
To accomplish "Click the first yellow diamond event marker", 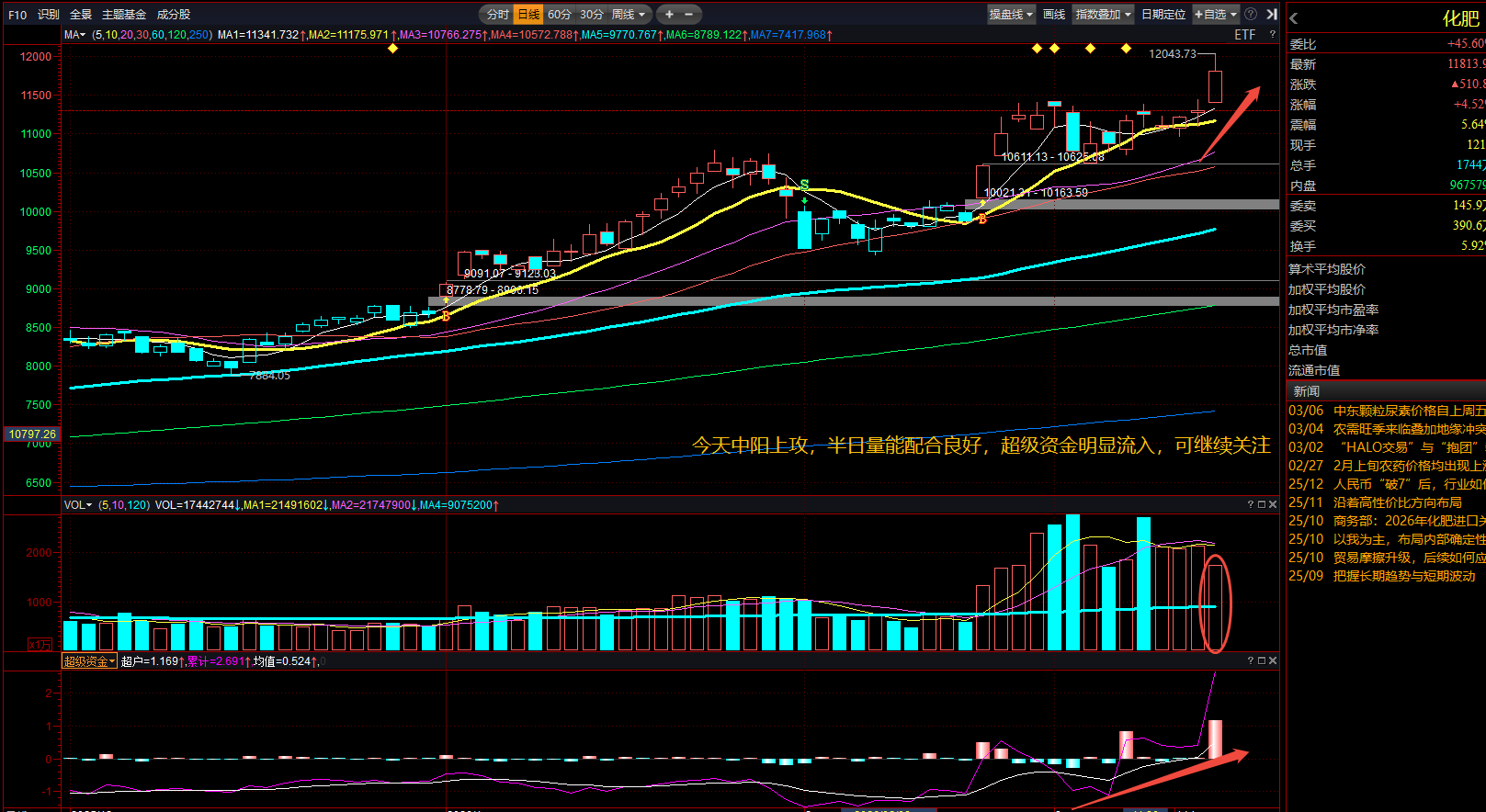I will tap(393, 49).
